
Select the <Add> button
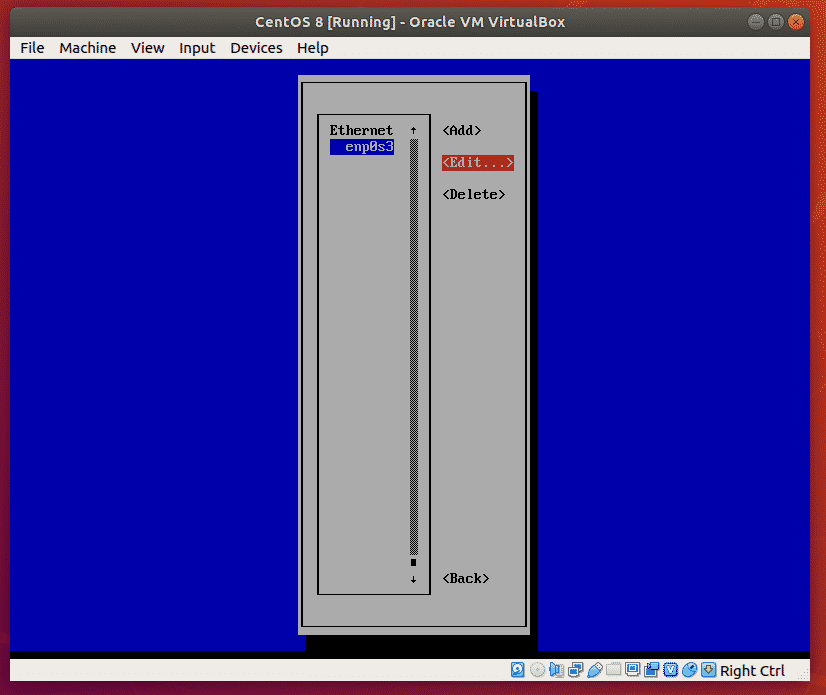pos(462,130)
